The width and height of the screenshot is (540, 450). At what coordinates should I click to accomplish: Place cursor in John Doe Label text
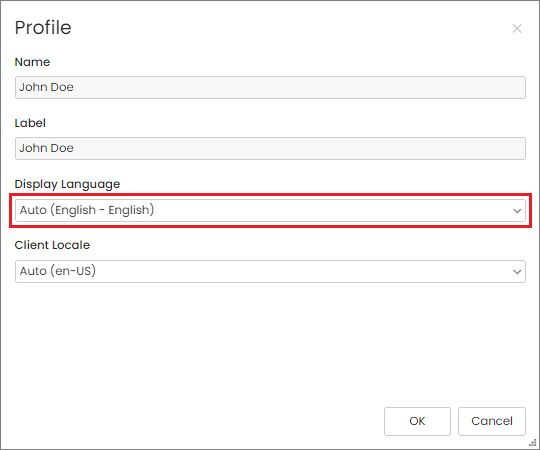click(x=46, y=148)
